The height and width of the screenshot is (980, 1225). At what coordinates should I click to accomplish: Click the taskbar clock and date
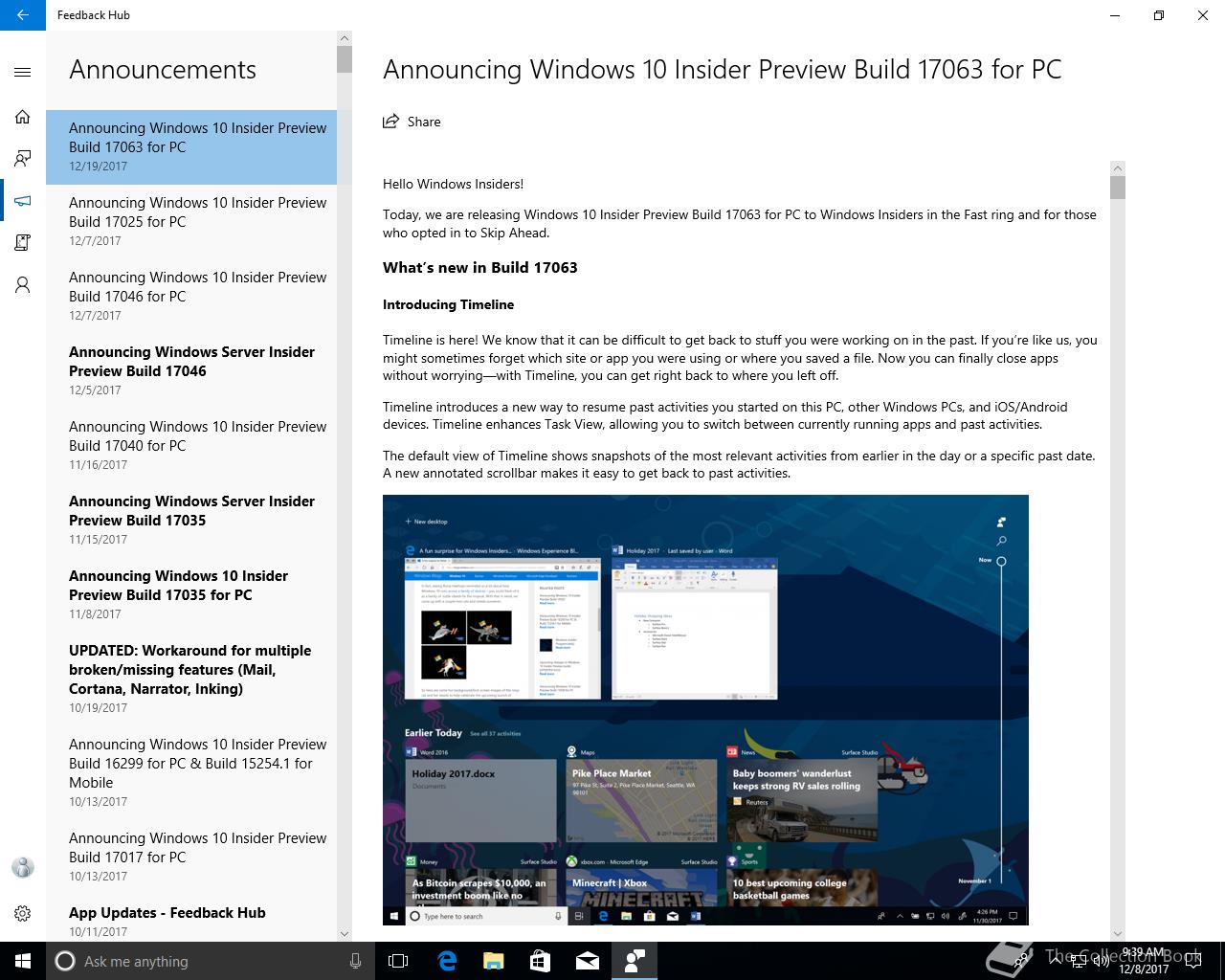[1143, 961]
